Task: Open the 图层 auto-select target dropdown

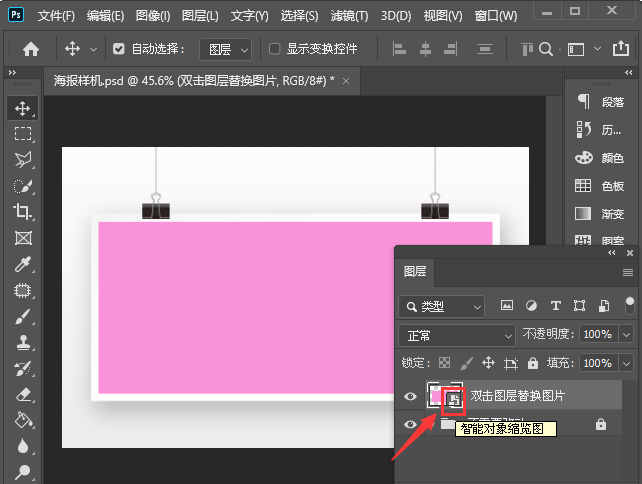Action: 225,49
